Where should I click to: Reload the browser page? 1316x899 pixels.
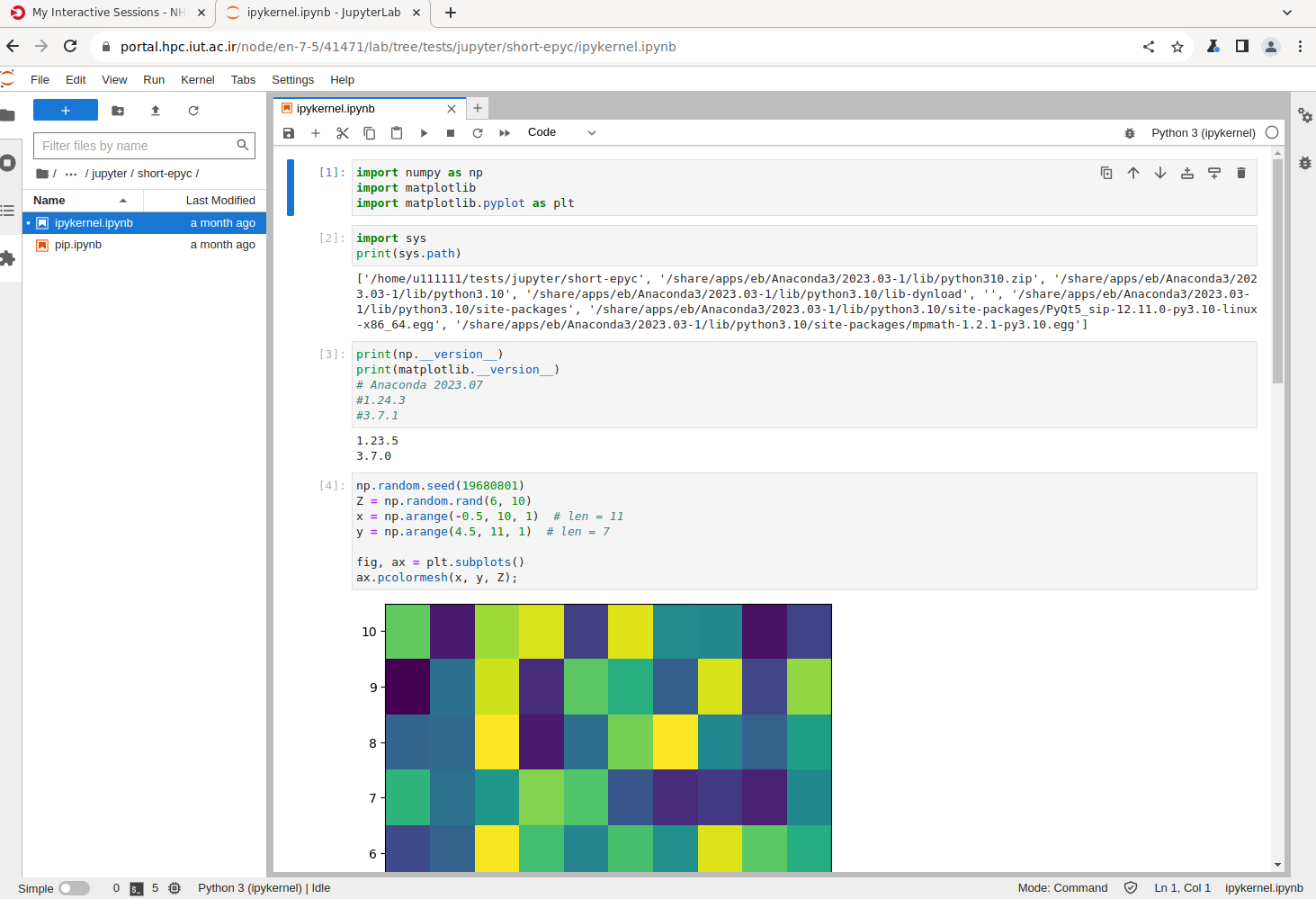(x=70, y=46)
